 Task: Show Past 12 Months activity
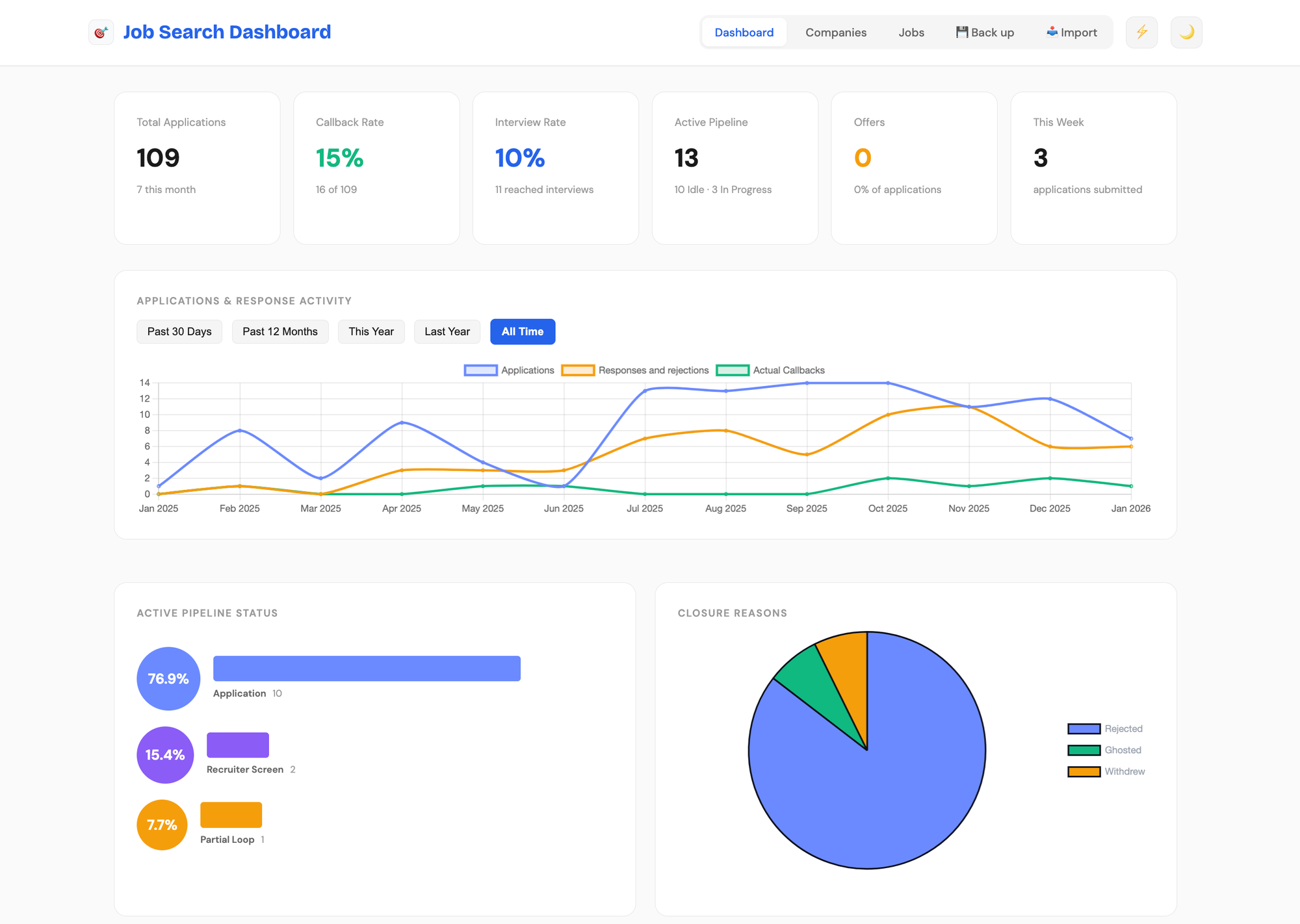point(279,331)
